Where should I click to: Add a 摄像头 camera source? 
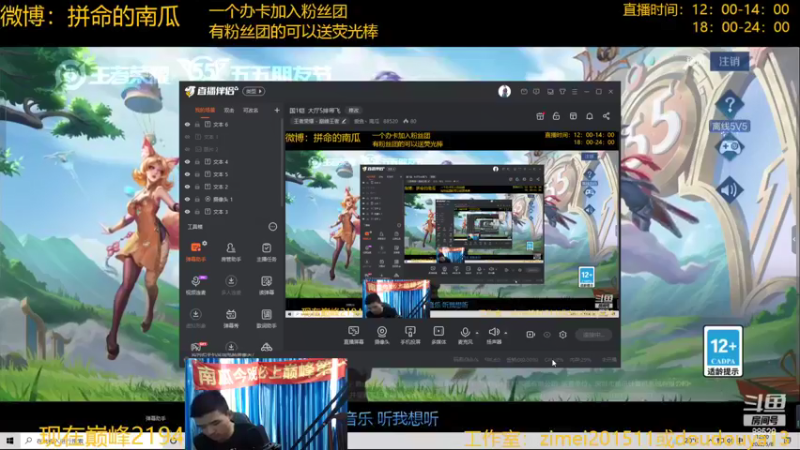[382, 335]
